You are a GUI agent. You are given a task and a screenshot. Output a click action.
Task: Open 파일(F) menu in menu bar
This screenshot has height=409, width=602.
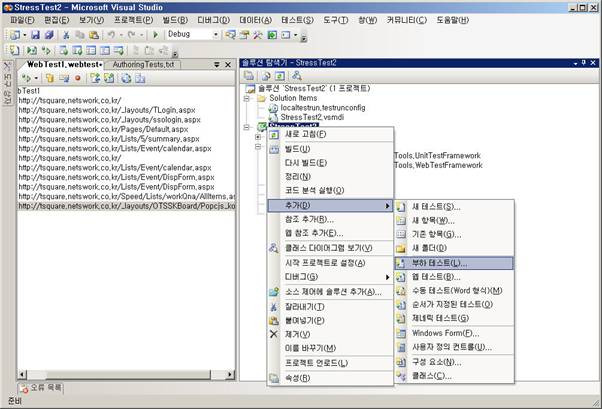(22, 20)
